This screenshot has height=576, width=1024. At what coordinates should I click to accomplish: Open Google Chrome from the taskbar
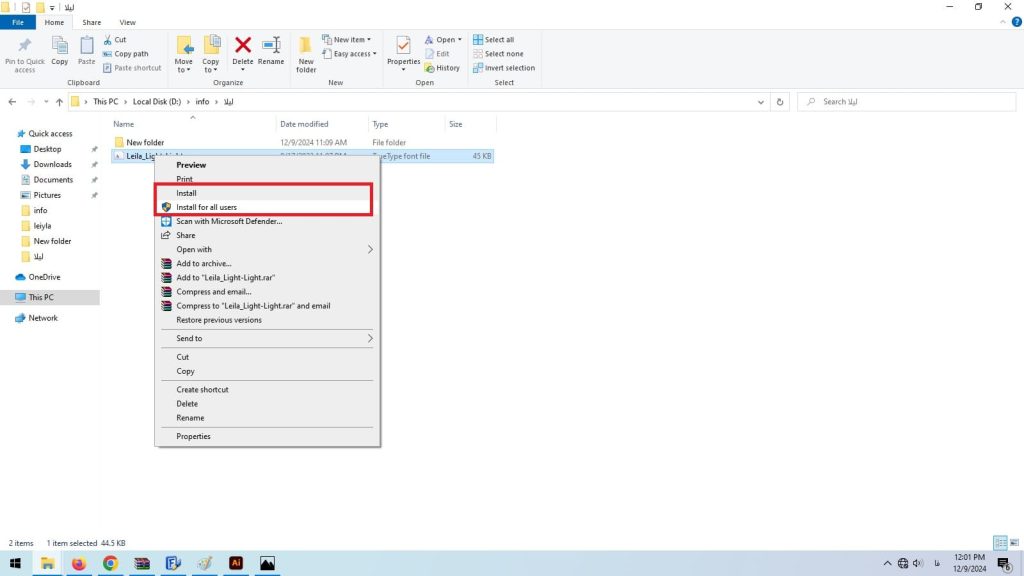point(110,563)
